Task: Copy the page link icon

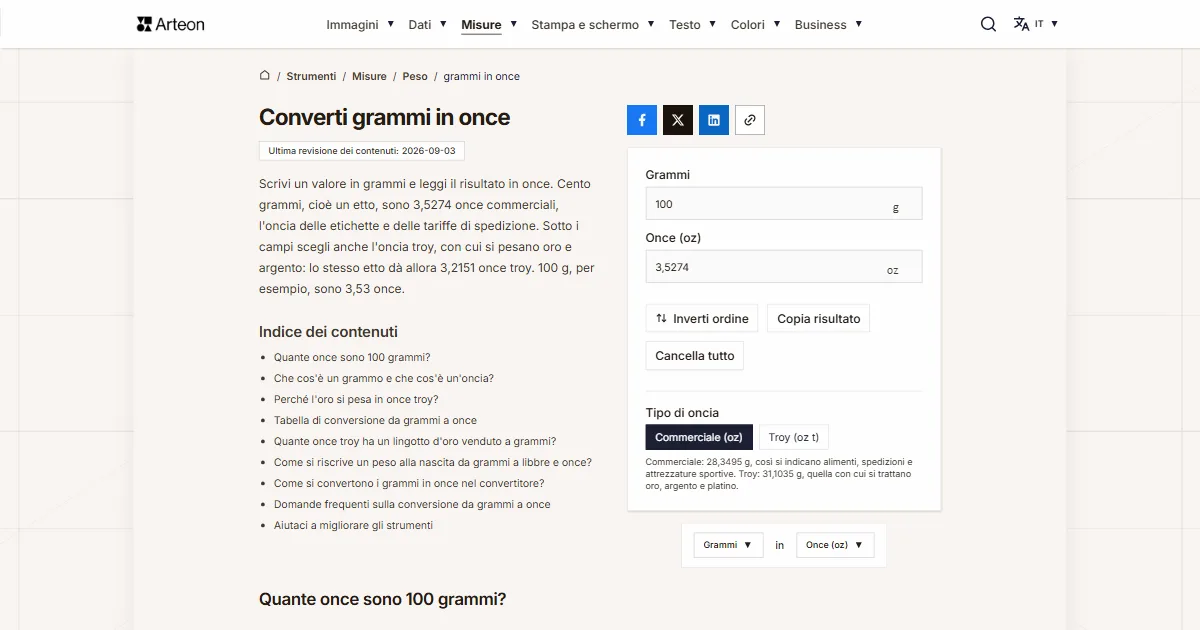Action: (x=750, y=120)
